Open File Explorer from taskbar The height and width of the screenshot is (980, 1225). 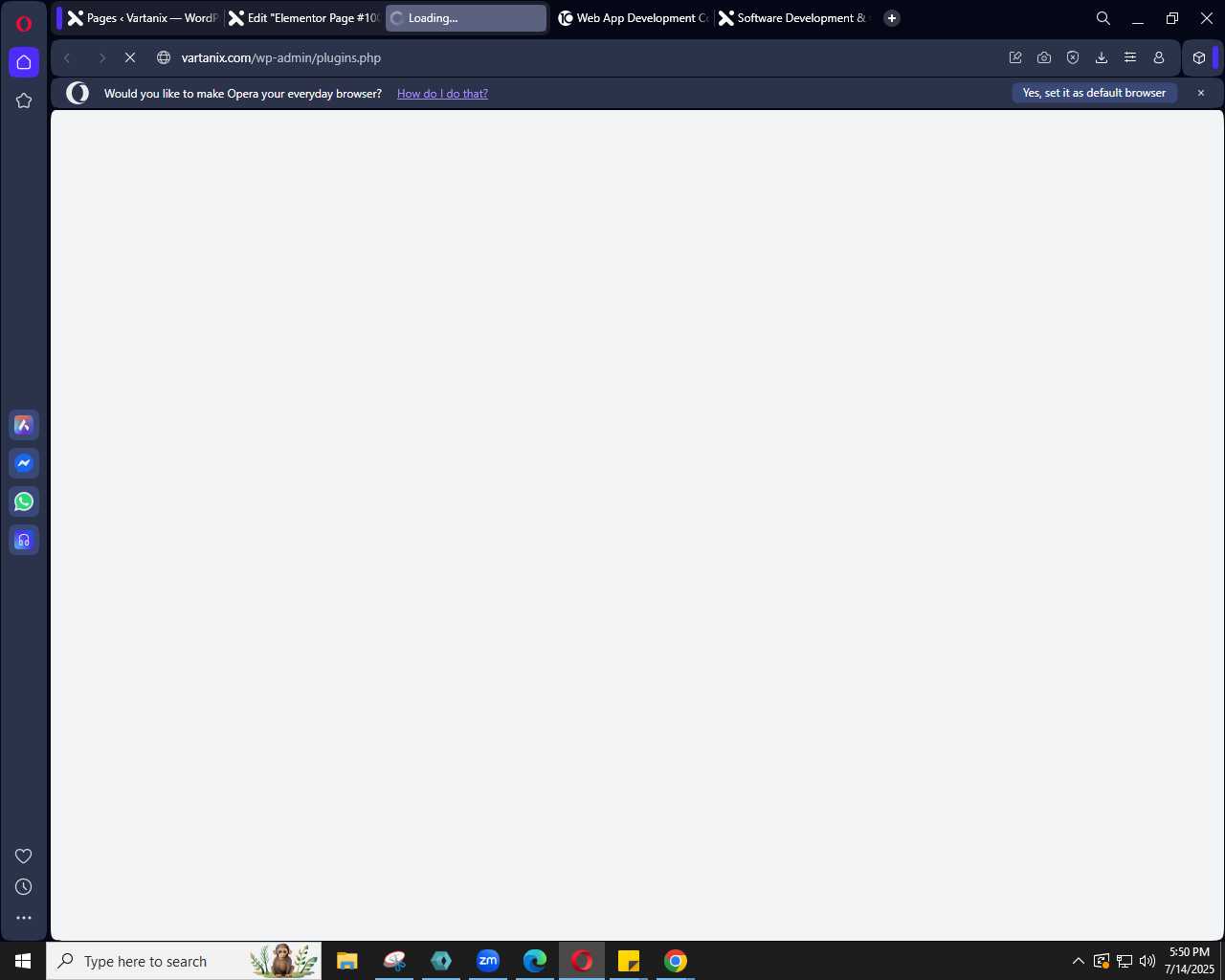pos(347,961)
